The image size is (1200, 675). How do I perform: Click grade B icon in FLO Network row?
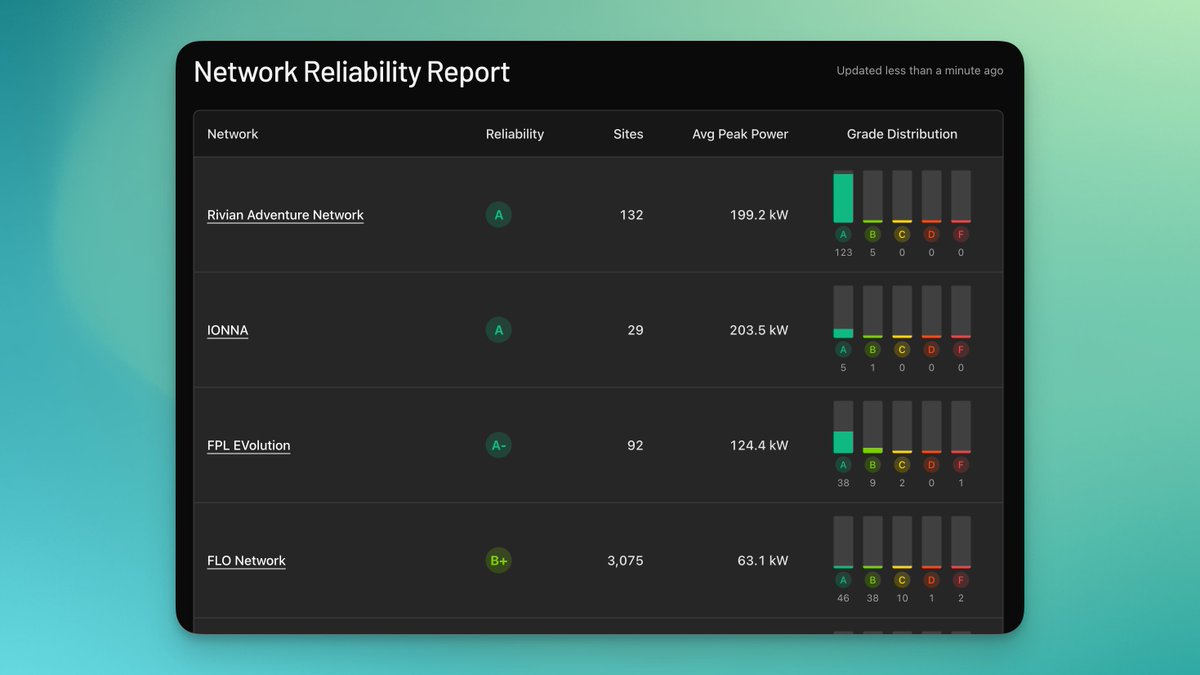coord(873,580)
